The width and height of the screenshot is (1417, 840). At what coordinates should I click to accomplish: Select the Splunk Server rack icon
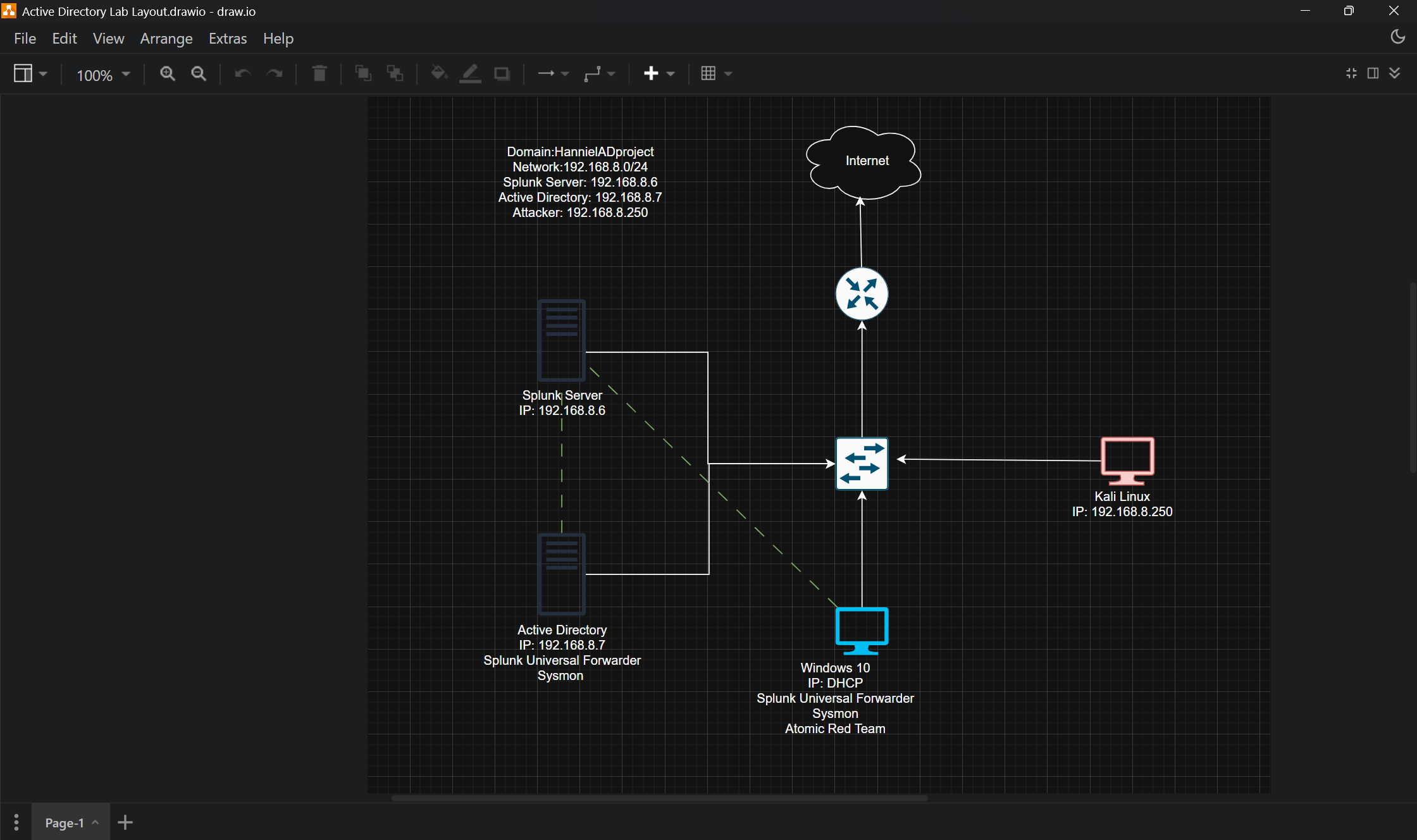tap(562, 340)
